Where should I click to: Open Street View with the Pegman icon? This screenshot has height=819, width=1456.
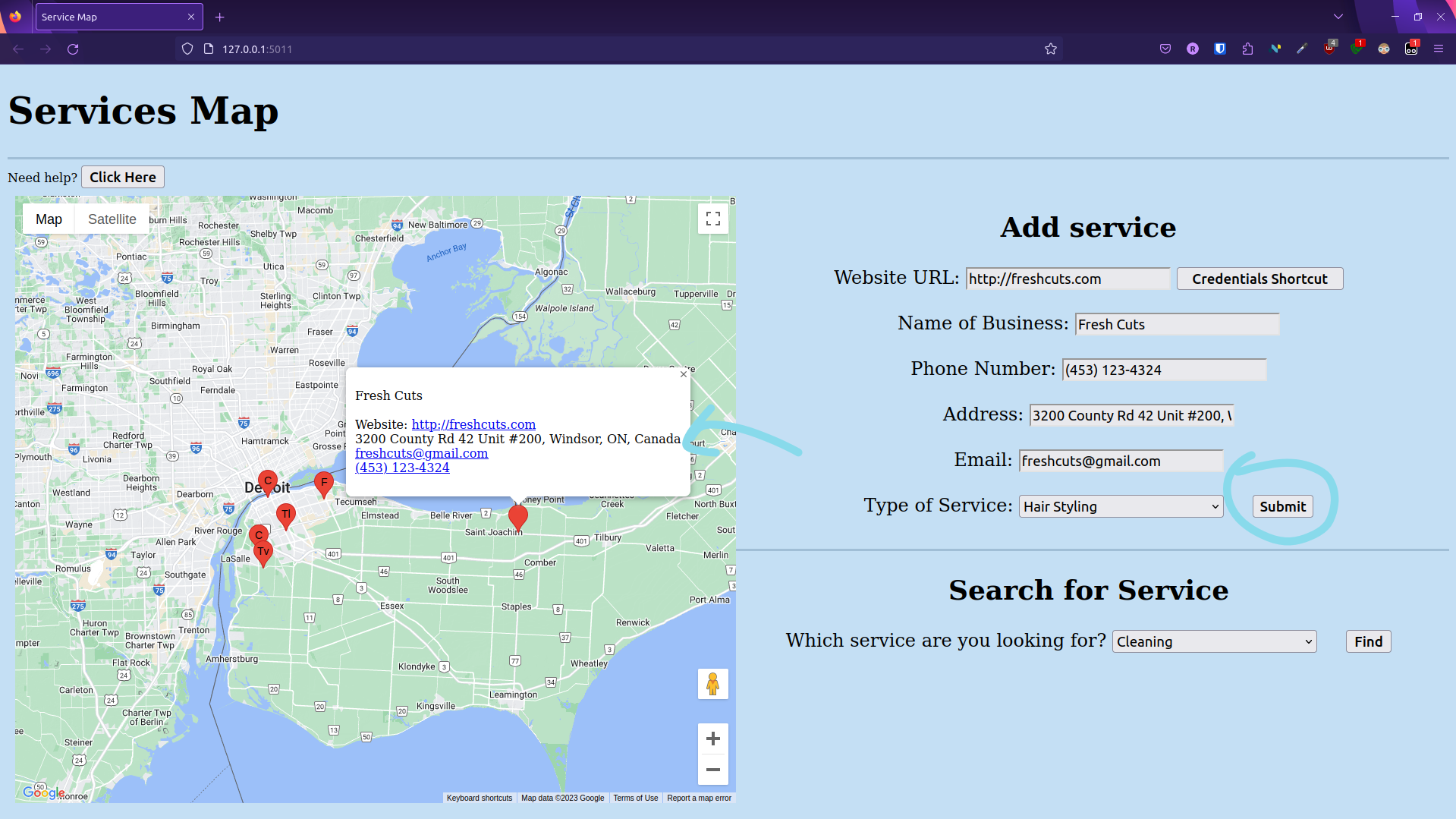(x=712, y=684)
